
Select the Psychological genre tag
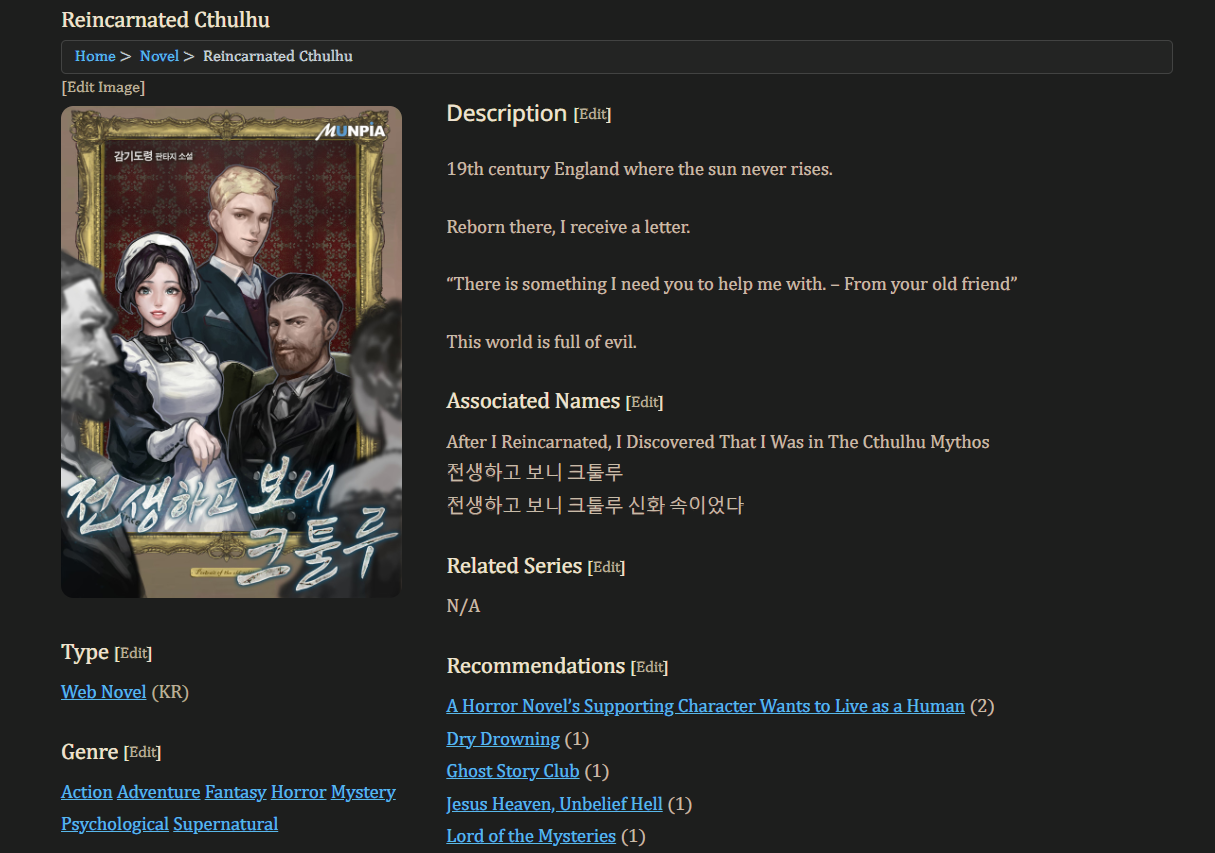click(115, 824)
